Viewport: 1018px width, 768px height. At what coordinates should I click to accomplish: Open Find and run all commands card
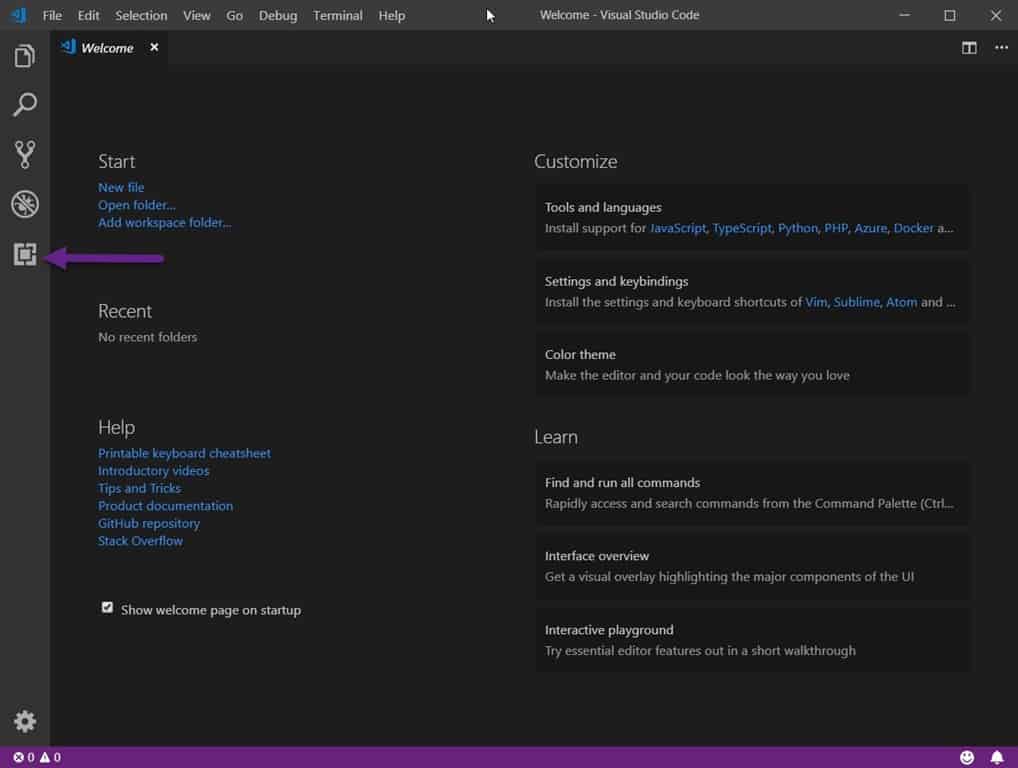click(752, 493)
